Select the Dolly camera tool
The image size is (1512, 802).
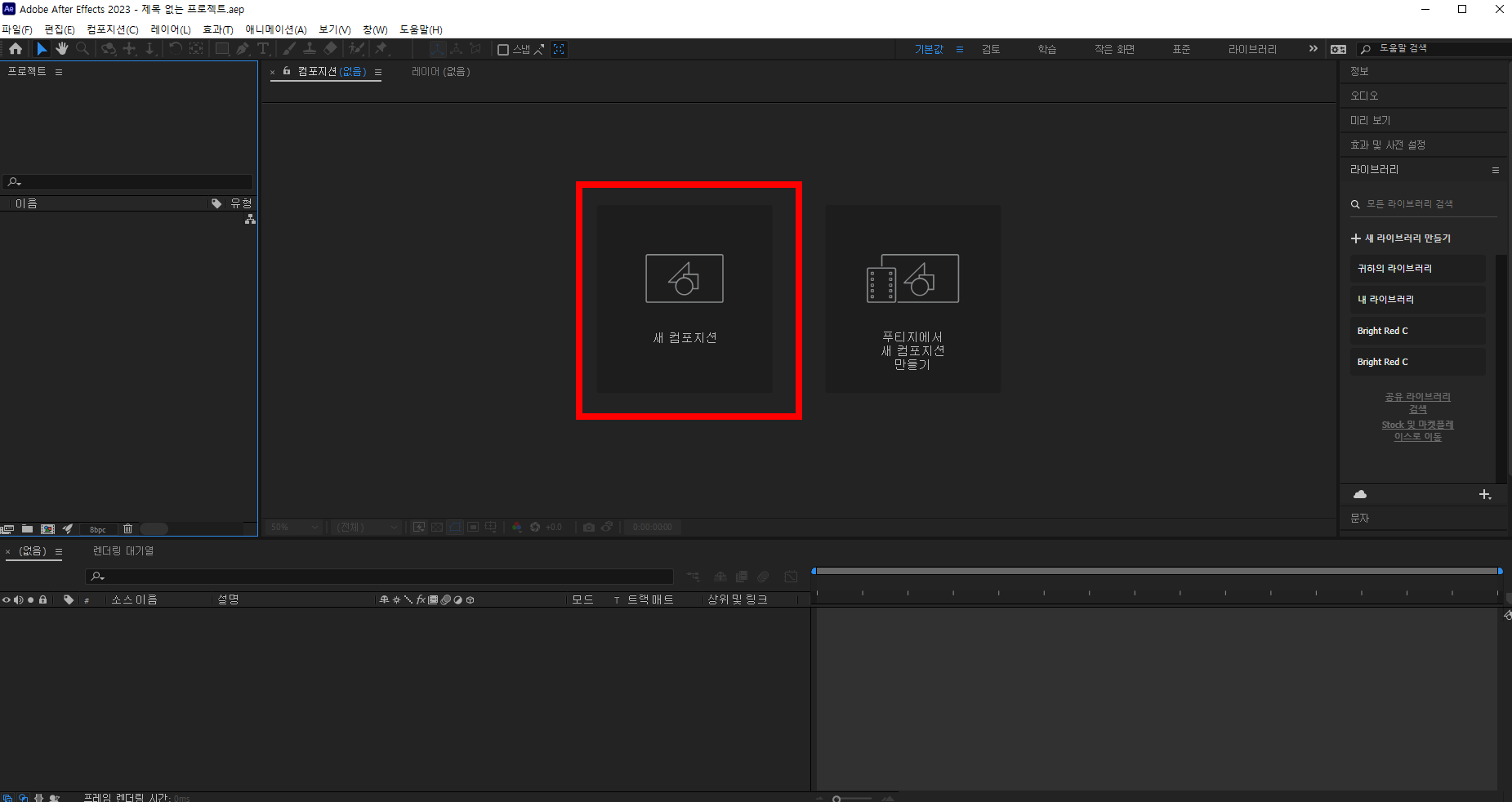(x=149, y=49)
